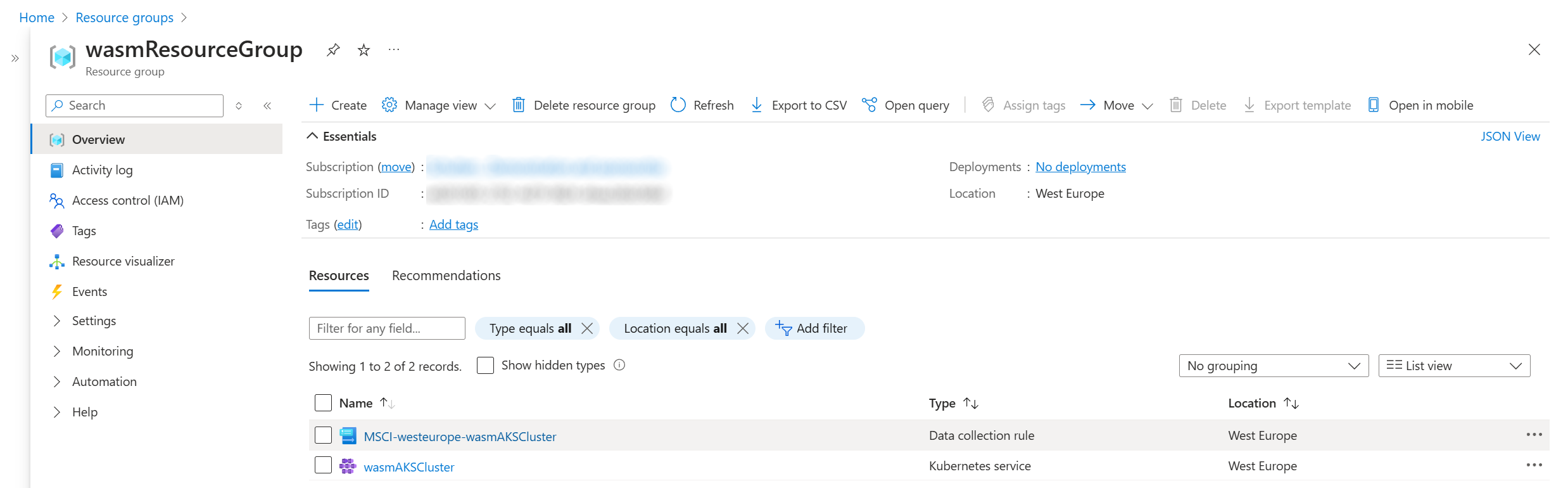This screenshot has width=1568, height=488.
Task: Check the wasmAKSCluster row checkbox
Action: [x=323, y=466]
